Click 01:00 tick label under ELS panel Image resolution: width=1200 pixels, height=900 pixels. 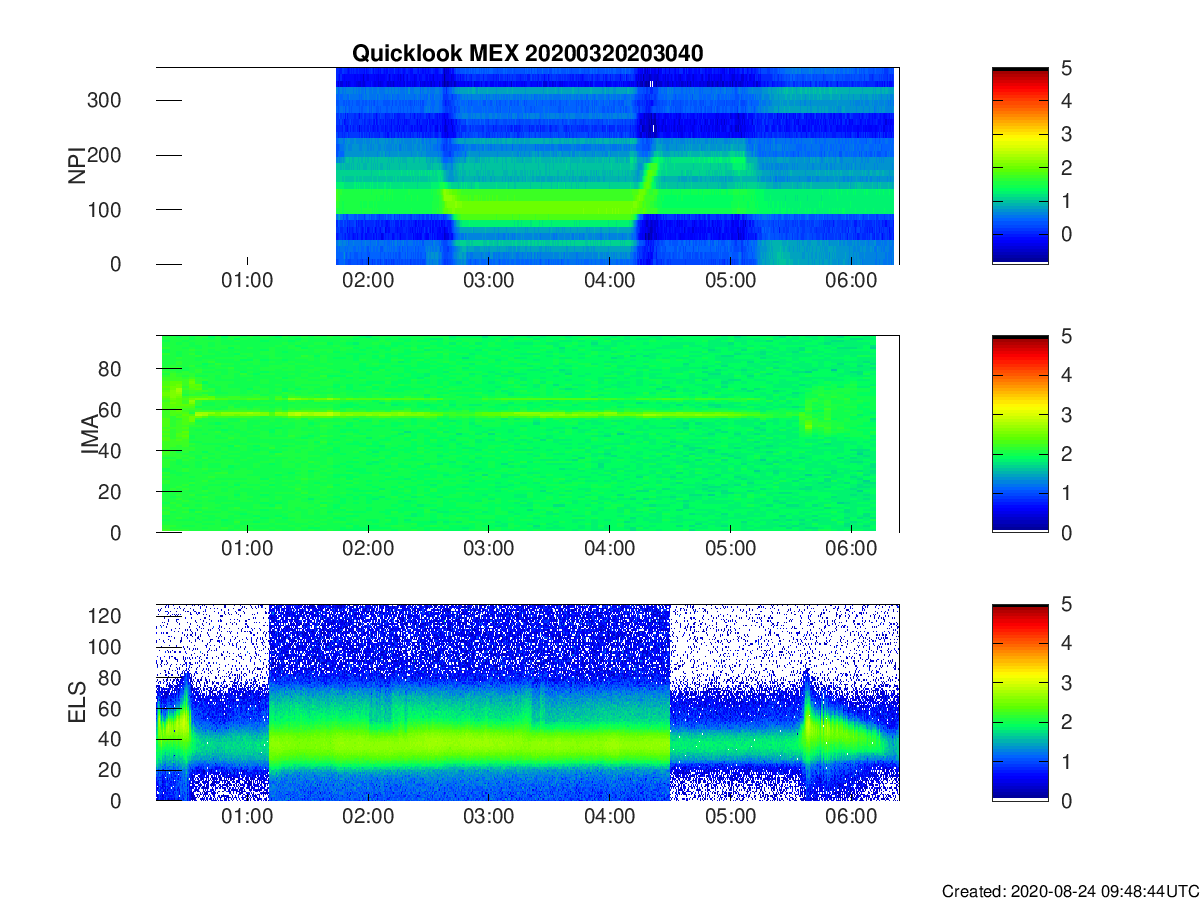(247, 817)
